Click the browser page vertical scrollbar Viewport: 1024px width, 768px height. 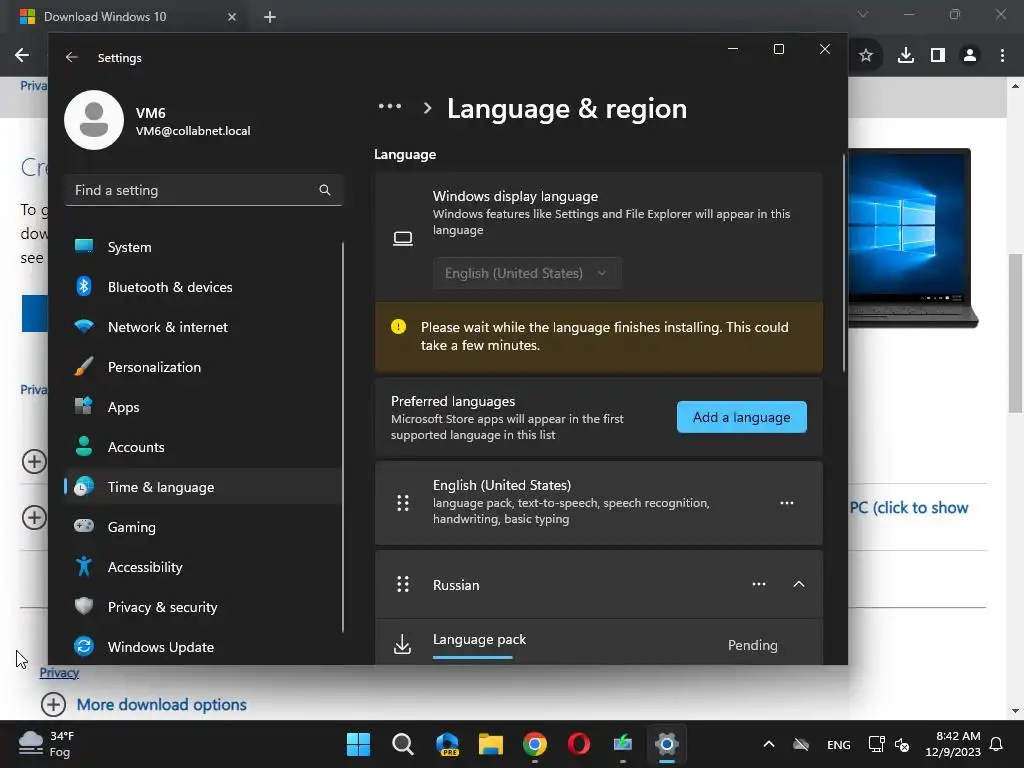1016,333
